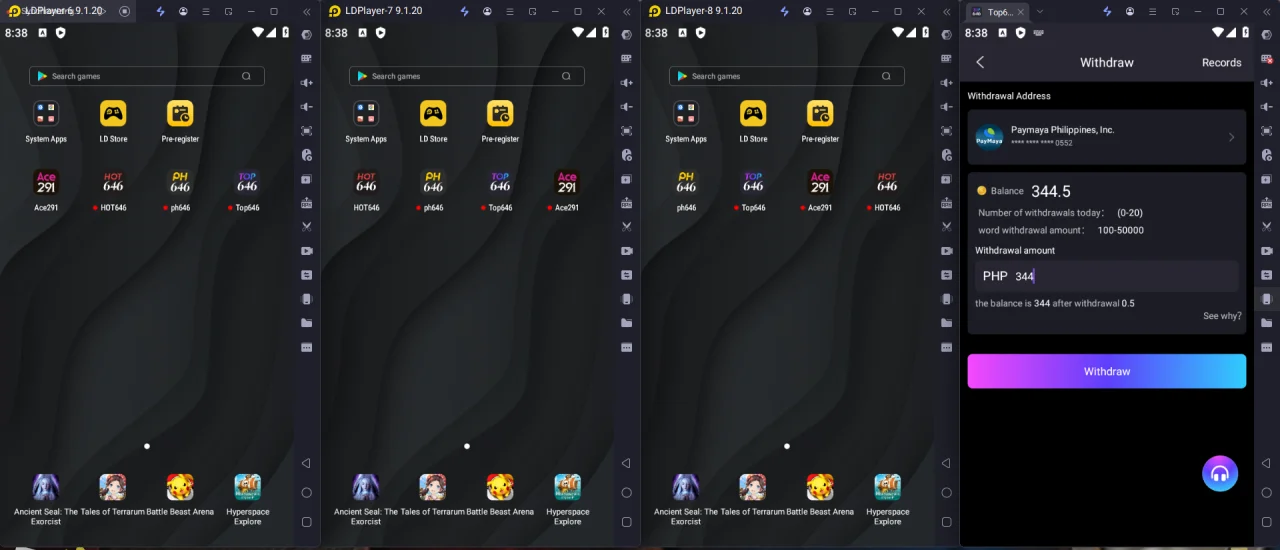Open Top646 app in LDPlayer-8 window
This screenshot has height=550, width=1280.
(x=753, y=183)
